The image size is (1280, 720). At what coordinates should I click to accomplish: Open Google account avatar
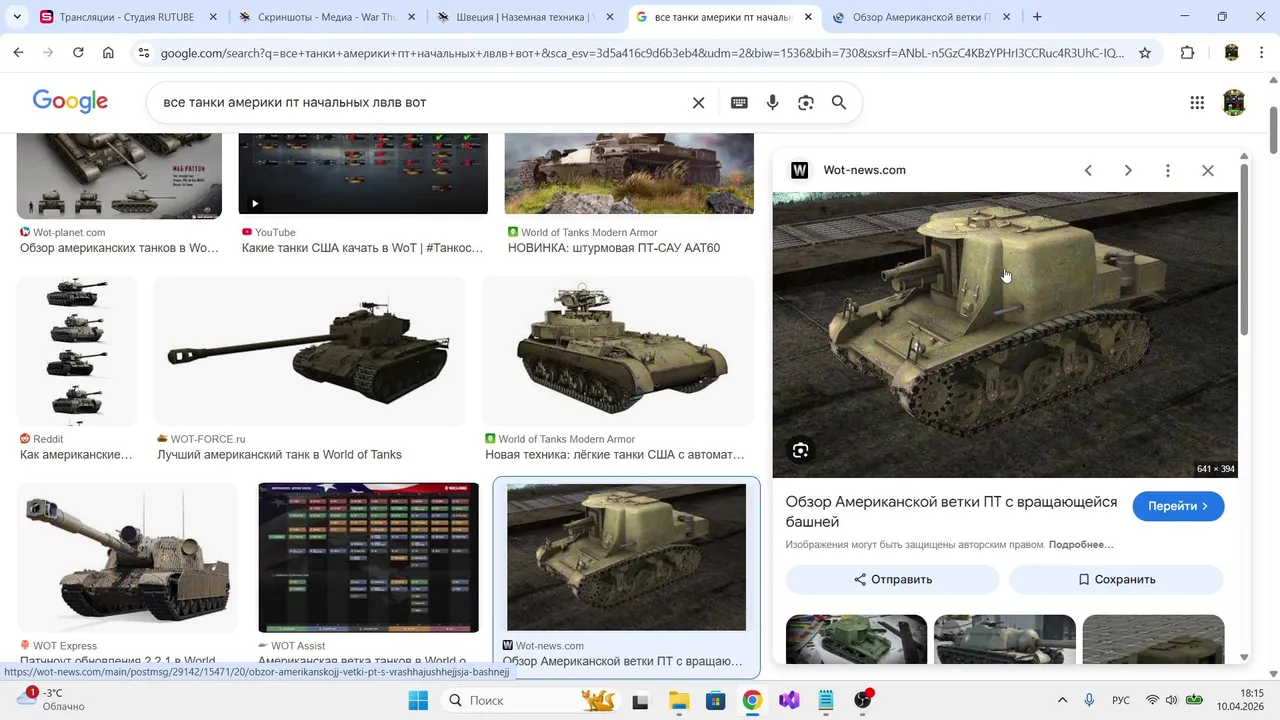(x=1234, y=102)
